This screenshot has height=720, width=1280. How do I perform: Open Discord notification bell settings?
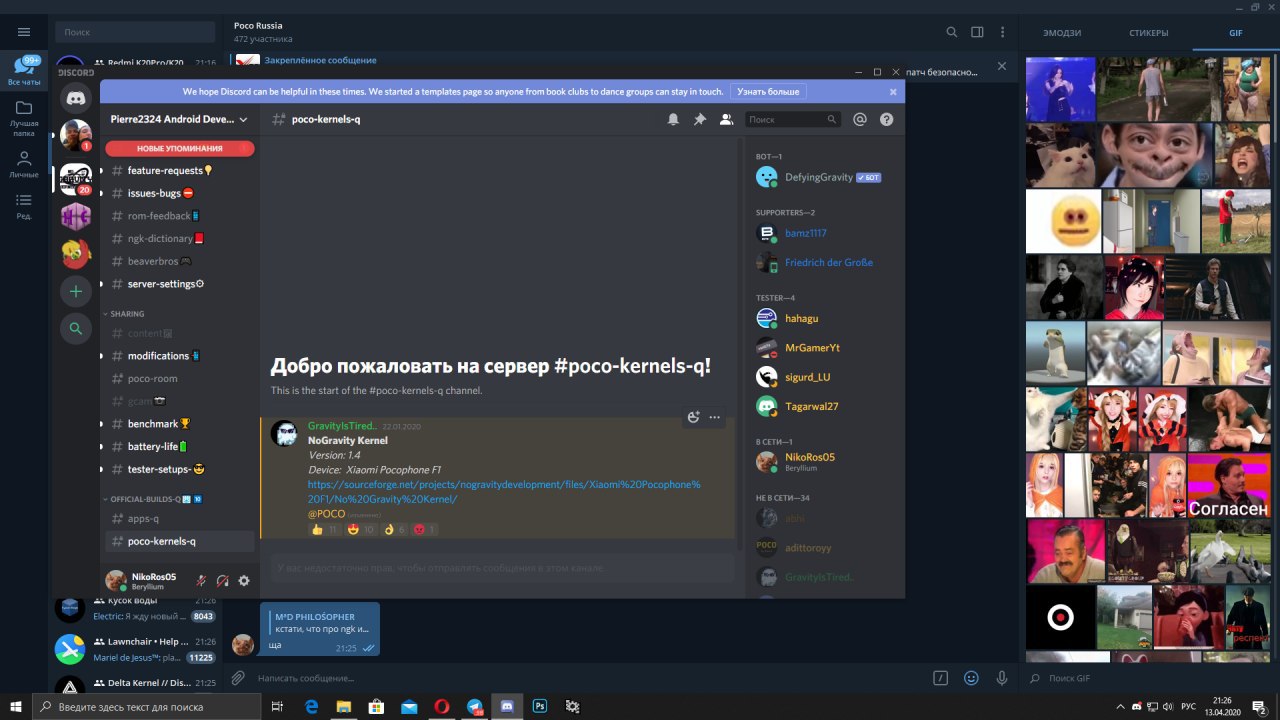click(x=673, y=119)
